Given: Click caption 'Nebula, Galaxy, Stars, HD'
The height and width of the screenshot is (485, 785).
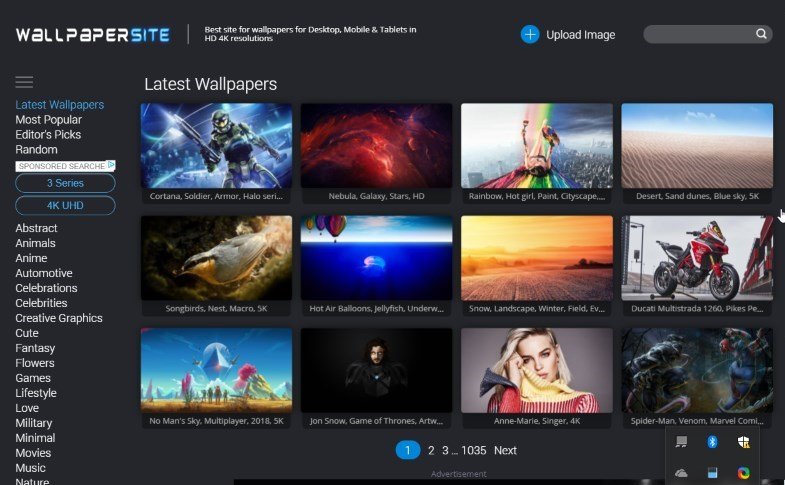Looking at the screenshot, I should (x=376, y=196).
